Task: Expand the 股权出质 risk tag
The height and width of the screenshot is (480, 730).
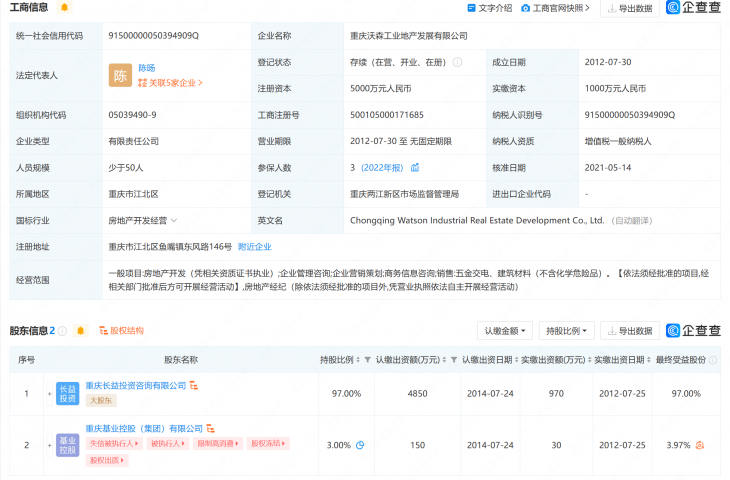Action: (107, 460)
